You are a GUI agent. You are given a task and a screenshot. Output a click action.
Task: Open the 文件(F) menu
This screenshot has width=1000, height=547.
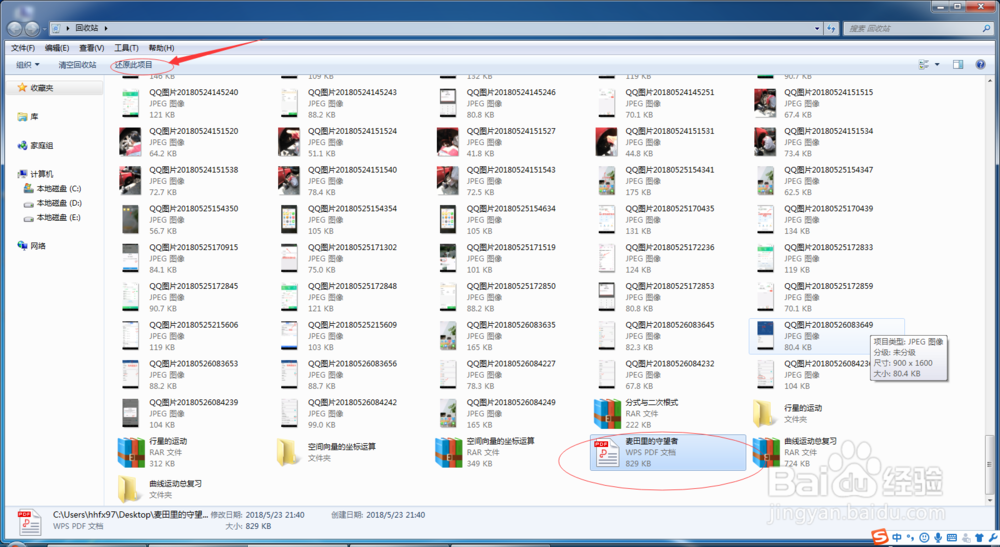(x=23, y=48)
